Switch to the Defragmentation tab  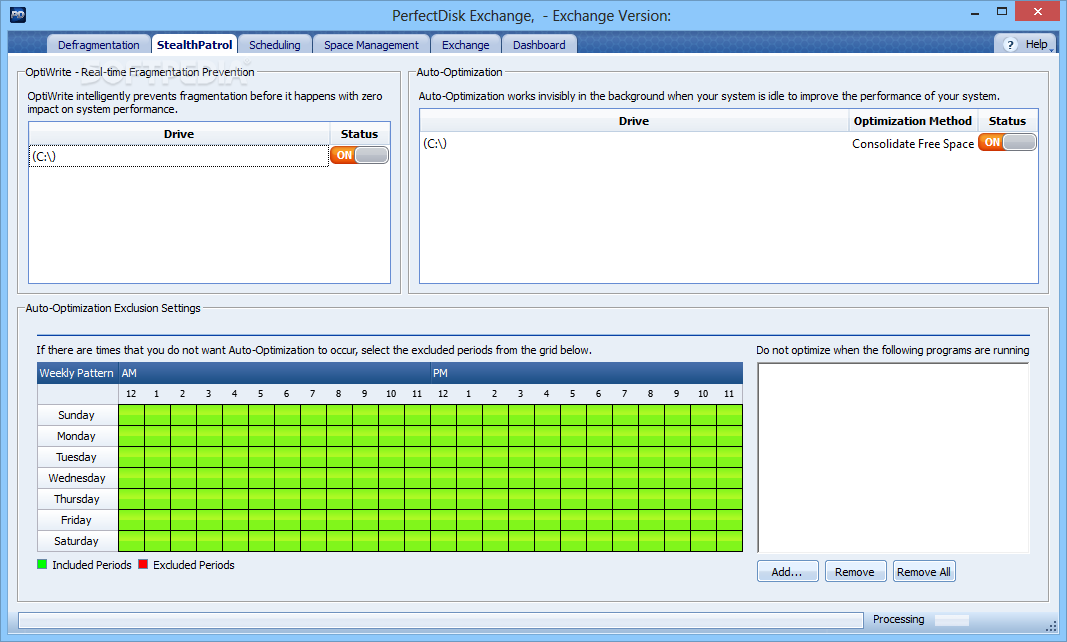click(x=99, y=44)
